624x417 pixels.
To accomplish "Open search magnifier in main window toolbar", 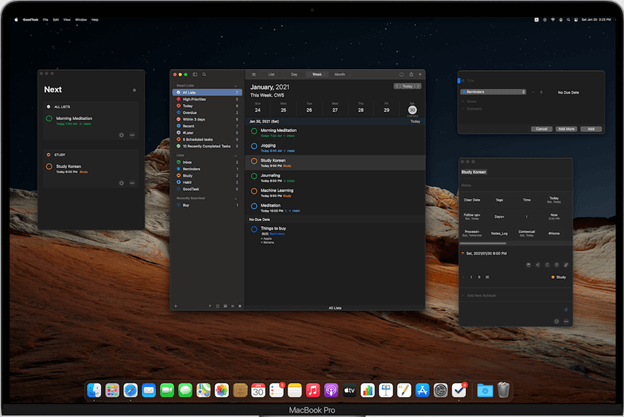I will [204, 74].
